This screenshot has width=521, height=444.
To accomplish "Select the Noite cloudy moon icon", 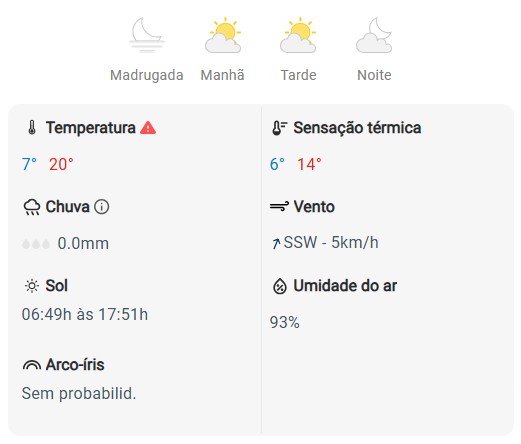I will [x=374, y=35].
